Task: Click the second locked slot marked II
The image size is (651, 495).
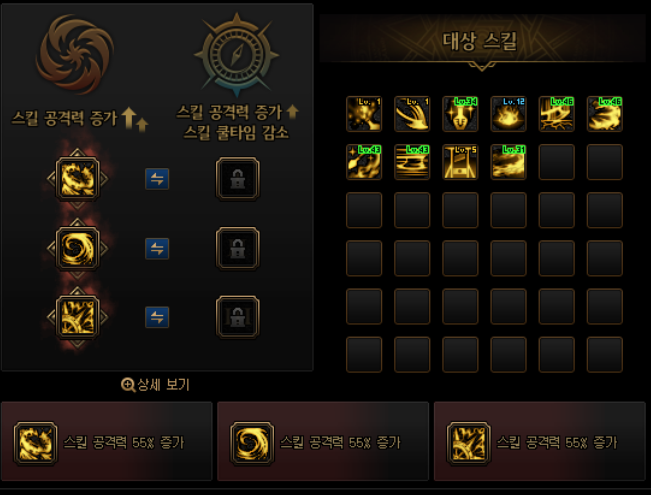Action: pyautogui.click(x=237, y=248)
